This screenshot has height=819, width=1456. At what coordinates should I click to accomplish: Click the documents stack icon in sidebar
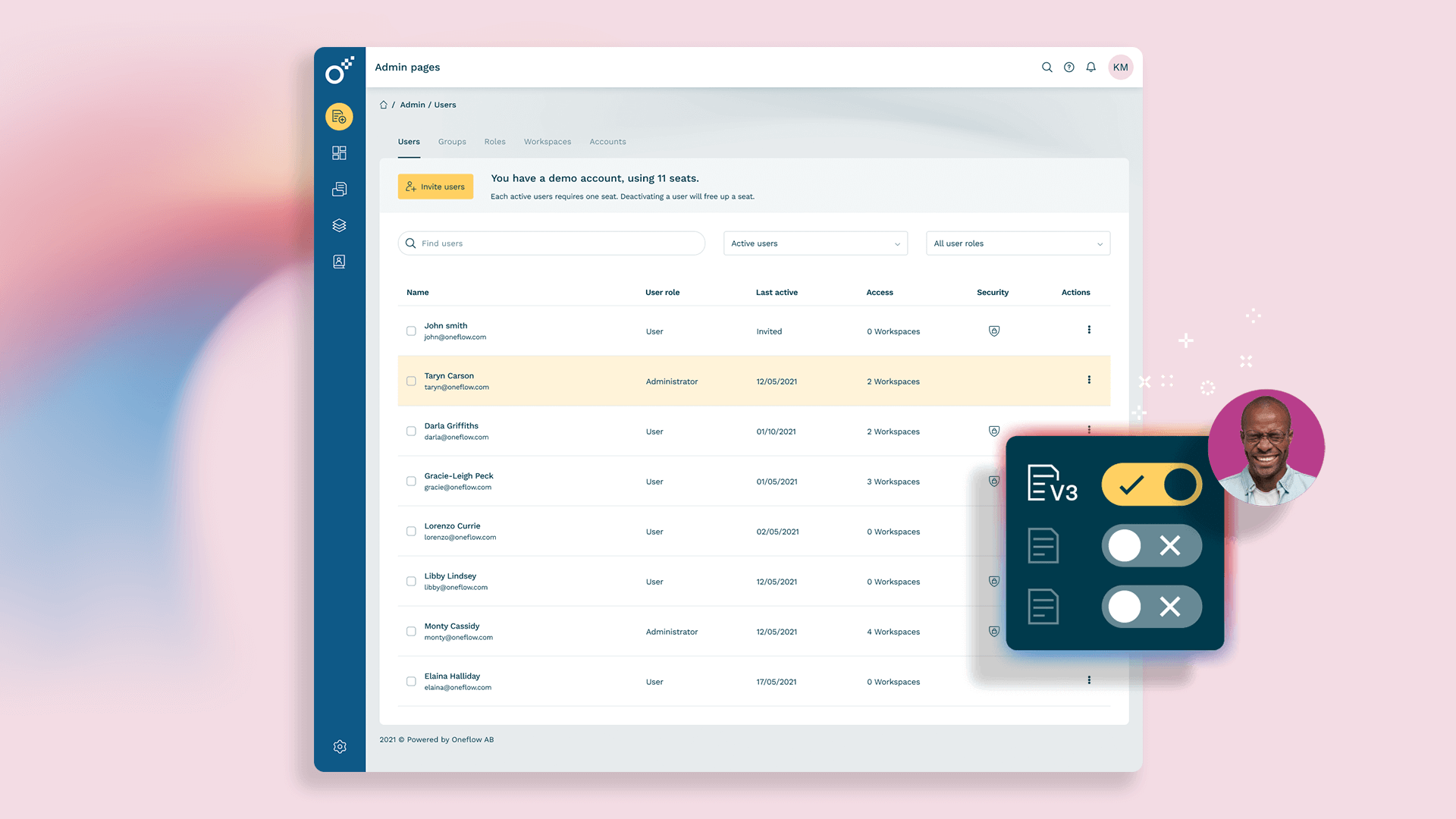click(x=340, y=189)
